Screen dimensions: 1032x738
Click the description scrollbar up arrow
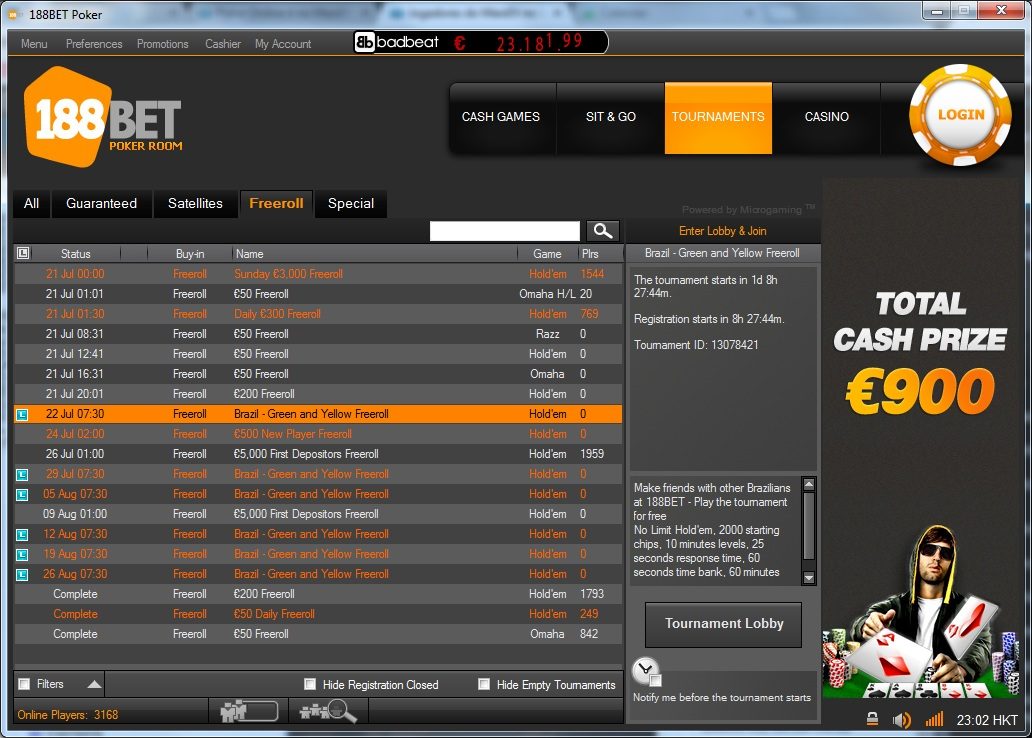809,484
